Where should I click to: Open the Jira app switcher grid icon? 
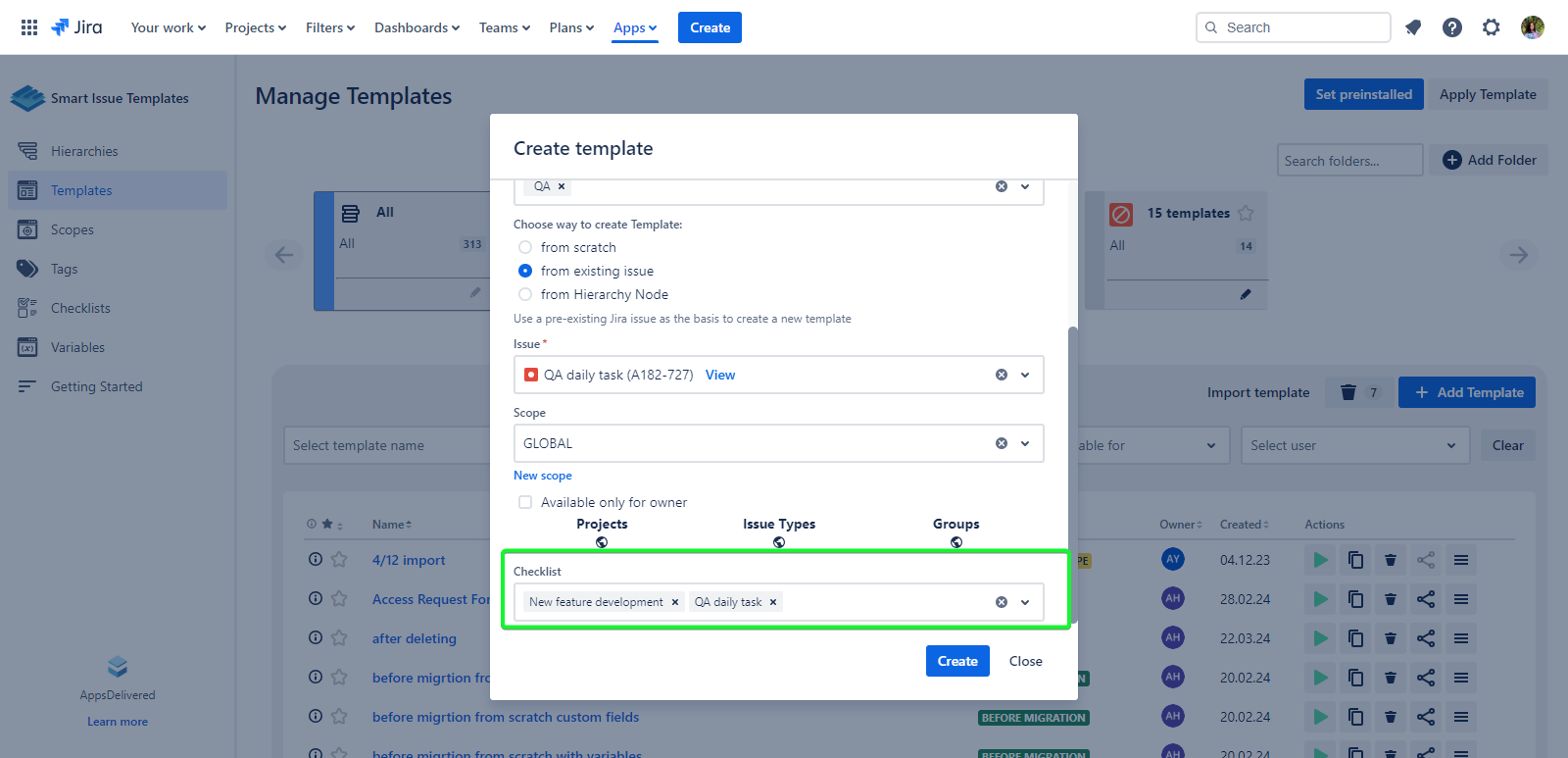coord(29,27)
